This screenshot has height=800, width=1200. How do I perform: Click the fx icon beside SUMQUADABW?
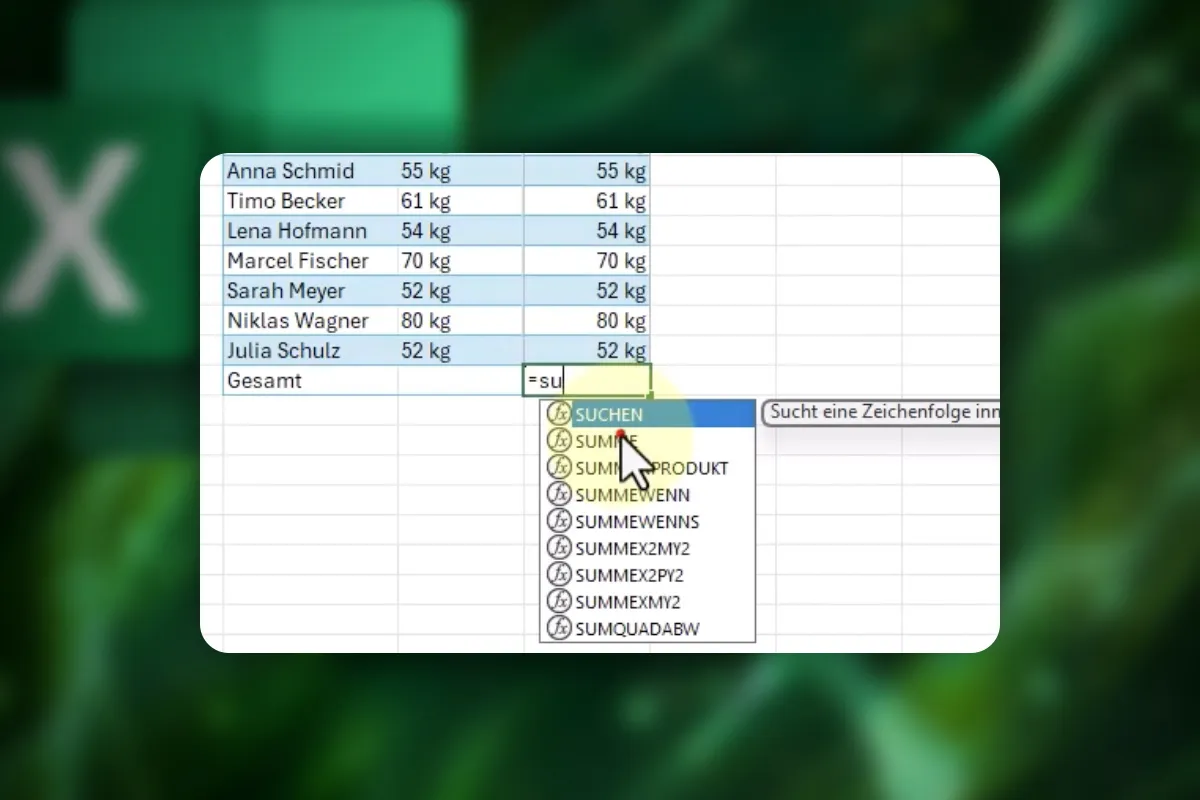tap(559, 629)
